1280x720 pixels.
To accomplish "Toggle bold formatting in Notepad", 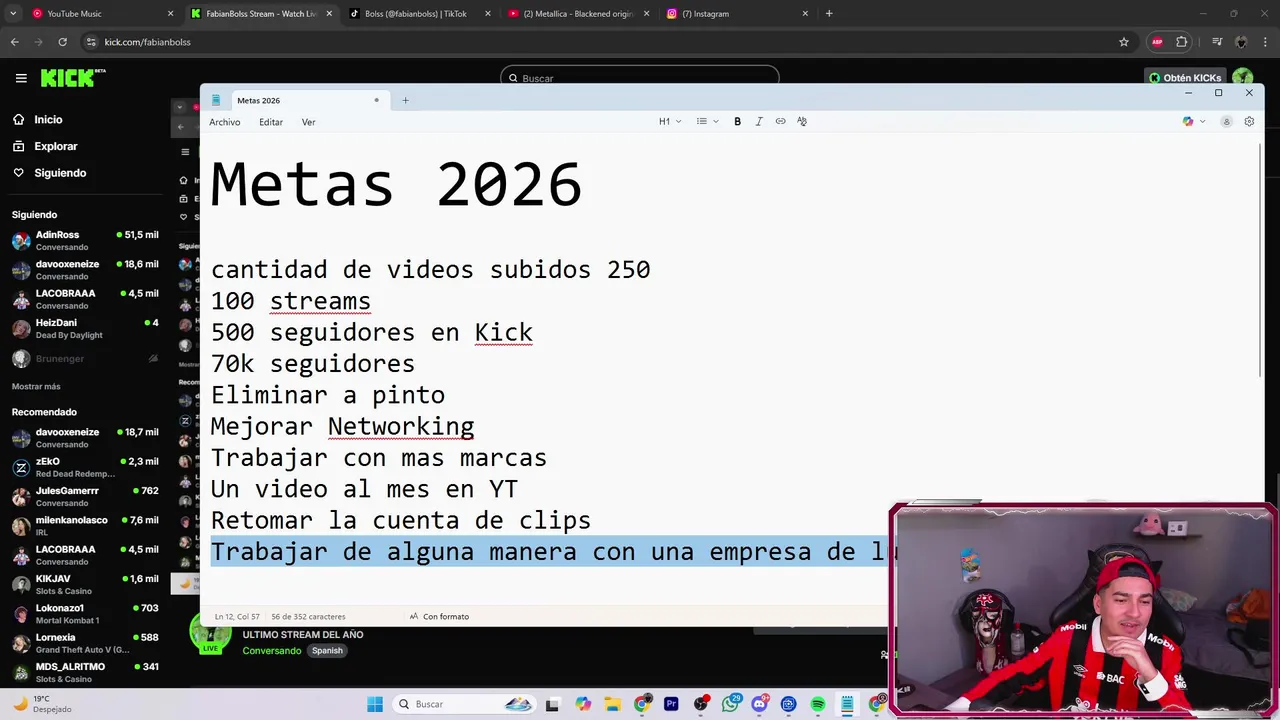I will pos(737,121).
